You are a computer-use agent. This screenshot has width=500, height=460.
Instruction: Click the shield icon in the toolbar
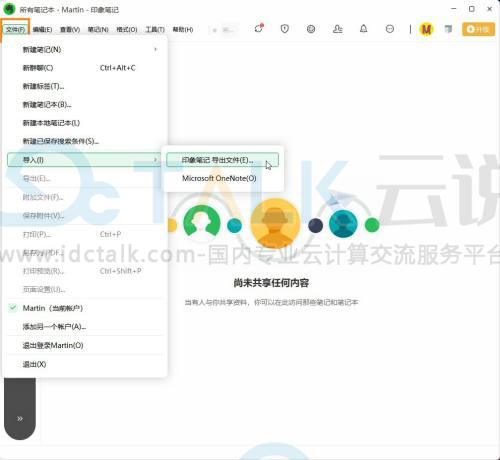pos(284,29)
